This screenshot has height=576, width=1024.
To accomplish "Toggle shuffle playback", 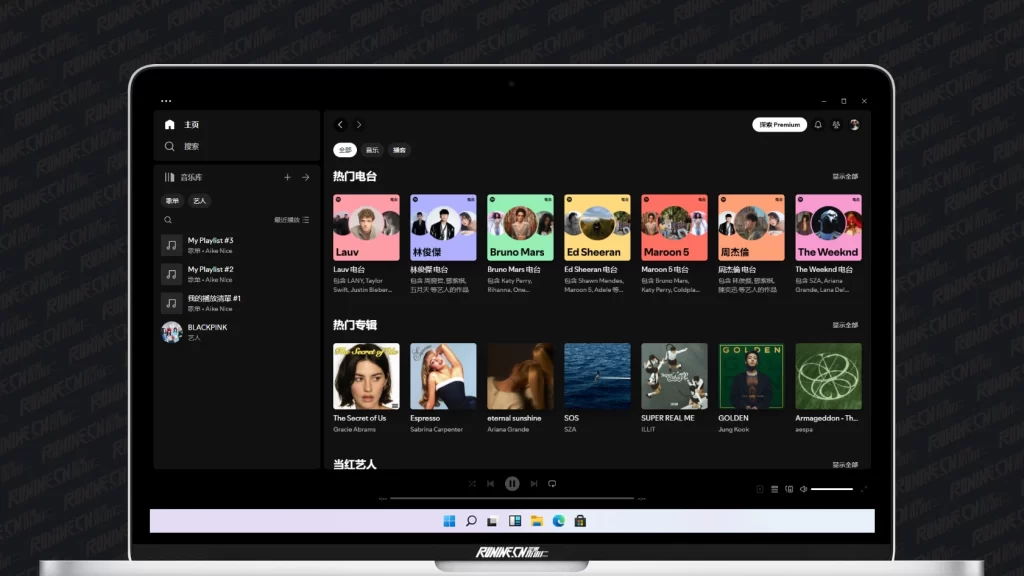I will [x=472, y=484].
